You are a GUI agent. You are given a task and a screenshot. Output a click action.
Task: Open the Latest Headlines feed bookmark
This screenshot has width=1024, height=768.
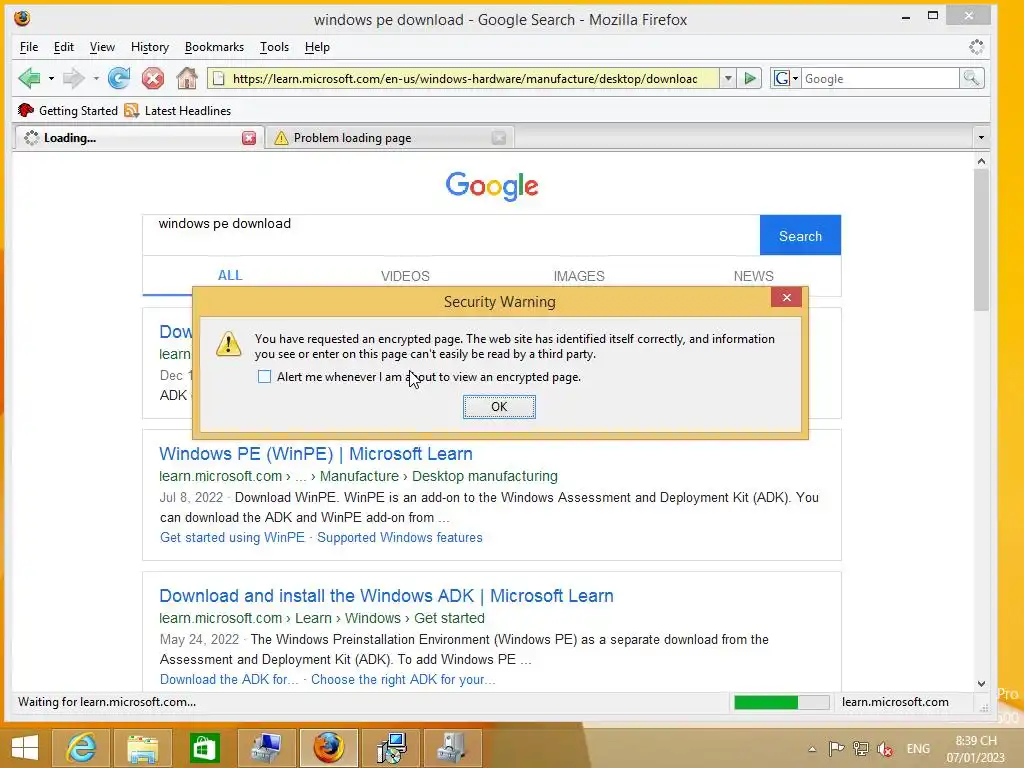(178, 110)
